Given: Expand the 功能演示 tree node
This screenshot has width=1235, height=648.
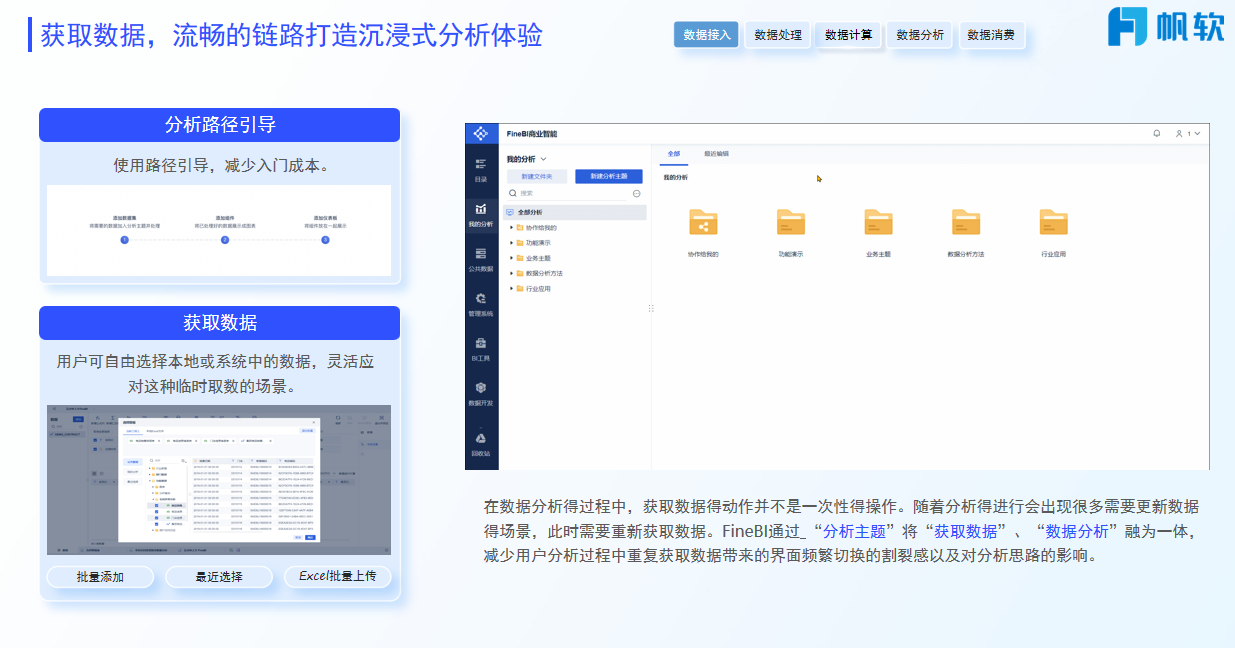Looking at the screenshot, I should tap(511, 243).
